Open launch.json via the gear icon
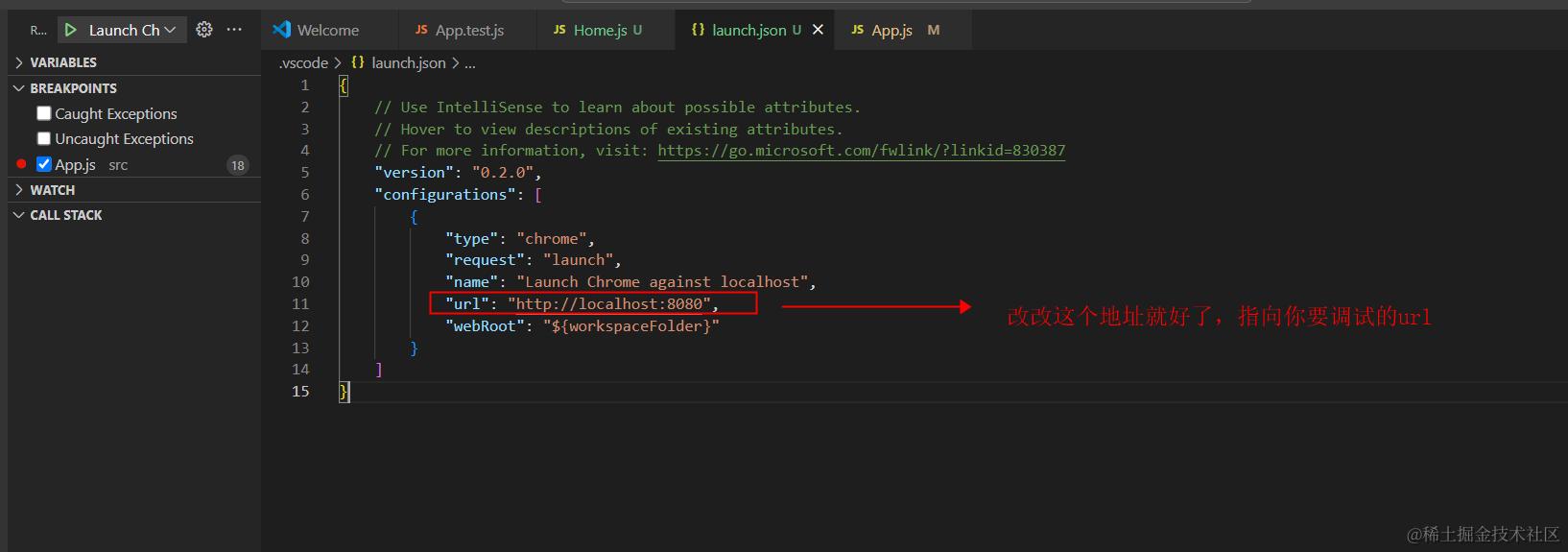The height and width of the screenshot is (552, 1568). click(x=204, y=30)
